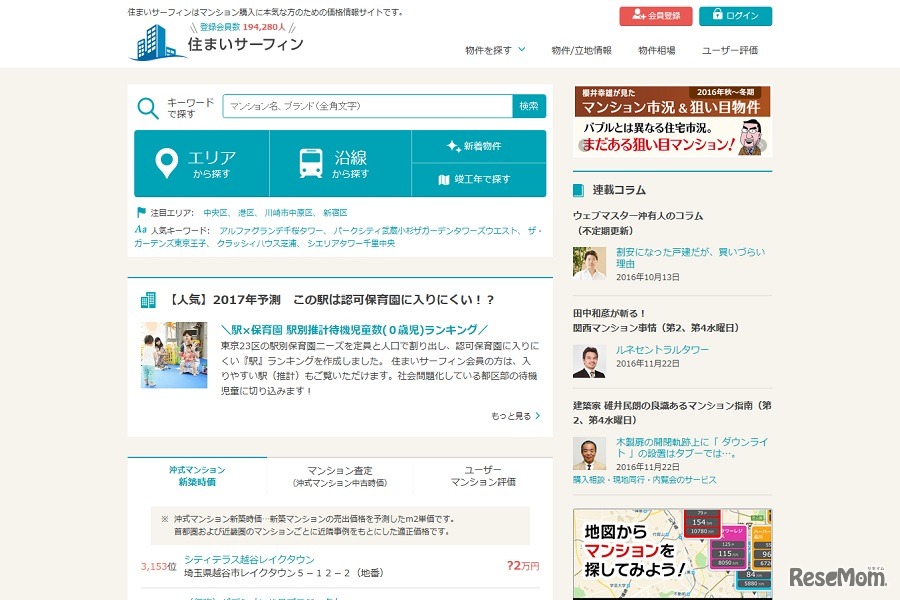Go to ユーザー評価 in navigation
Viewport: 900px width, 600px height.
point(730,50)
